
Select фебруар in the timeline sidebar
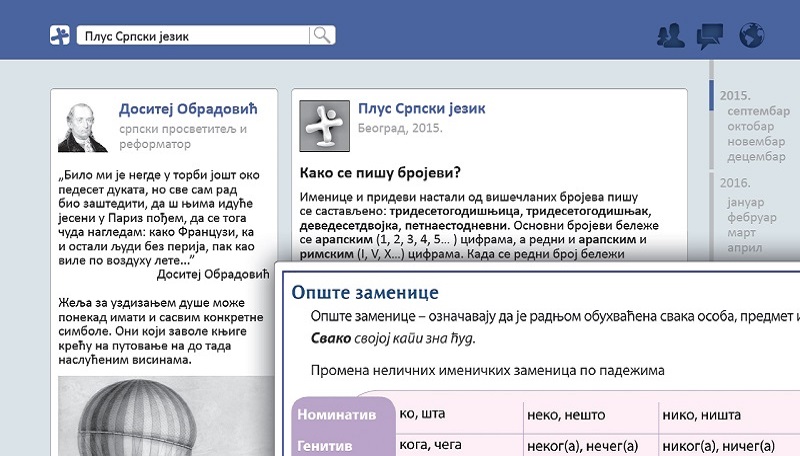pos(750,217)
